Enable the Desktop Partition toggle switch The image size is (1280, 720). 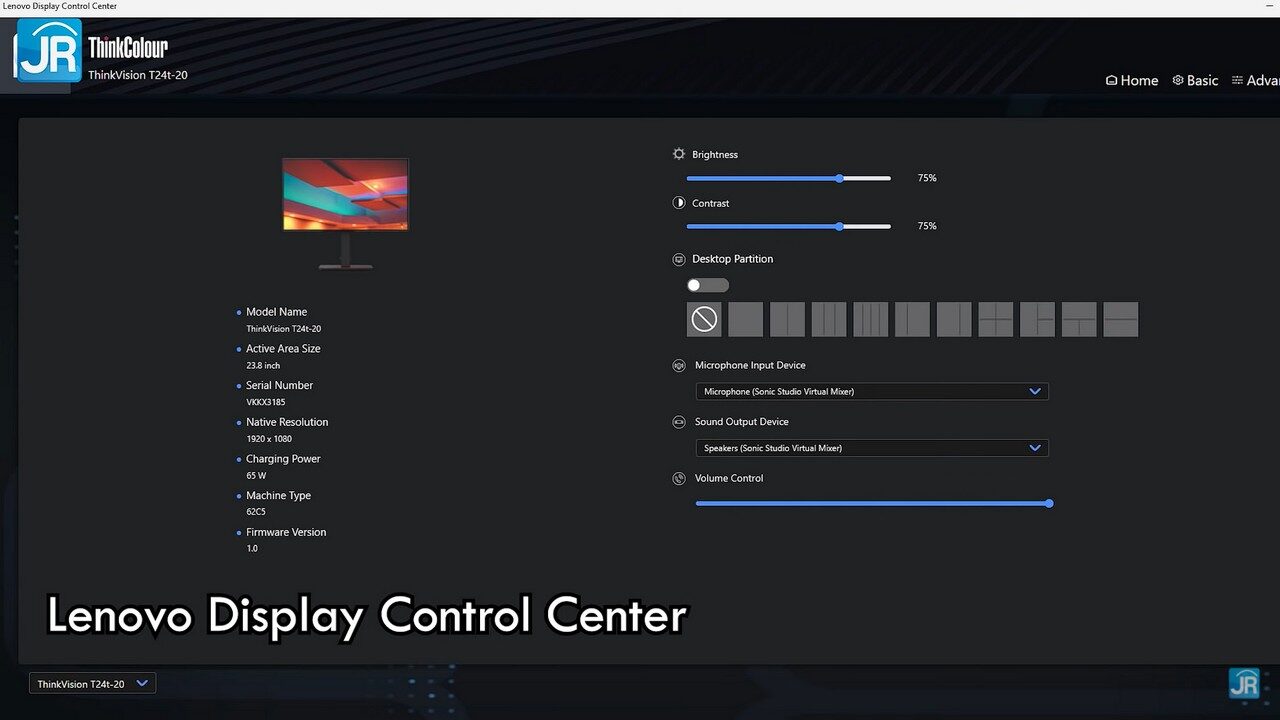pos(707,285)
